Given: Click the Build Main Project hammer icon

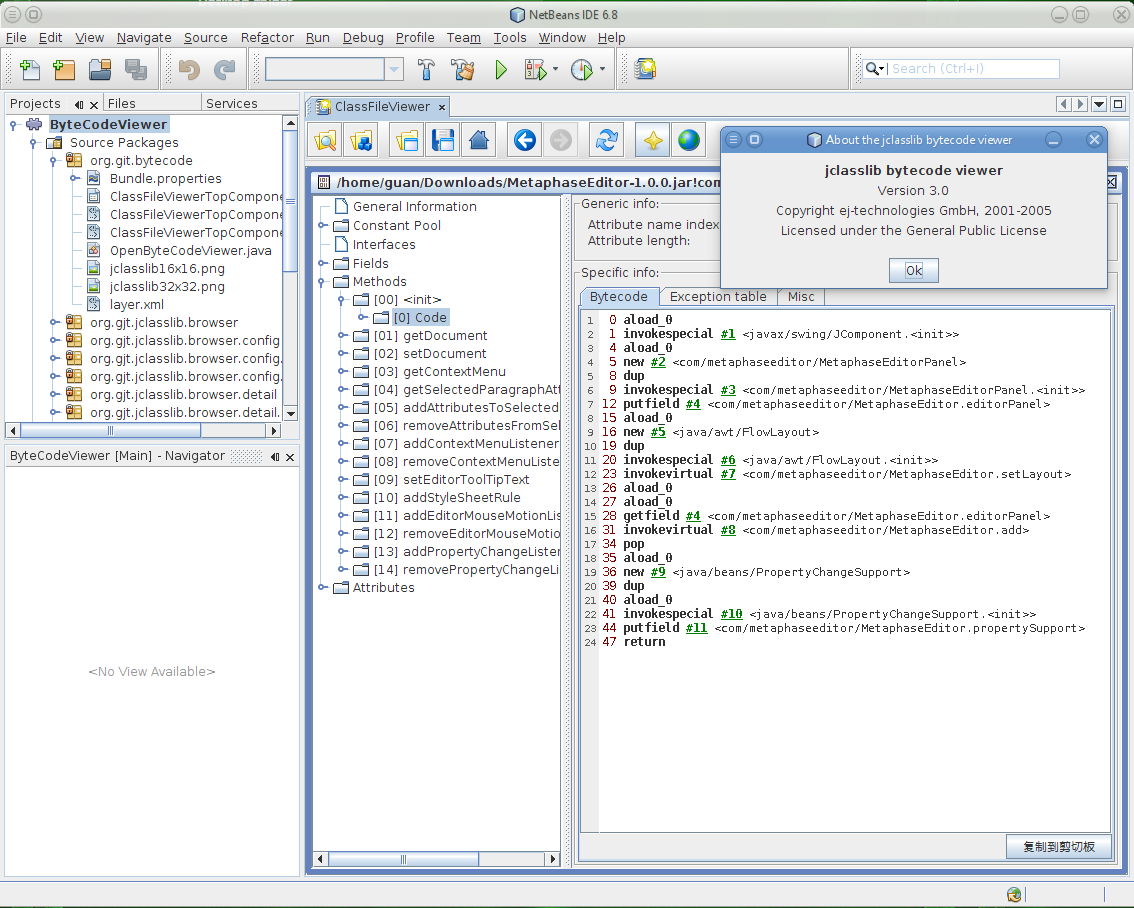Looking at the screenshot, I should pos(427,69).
